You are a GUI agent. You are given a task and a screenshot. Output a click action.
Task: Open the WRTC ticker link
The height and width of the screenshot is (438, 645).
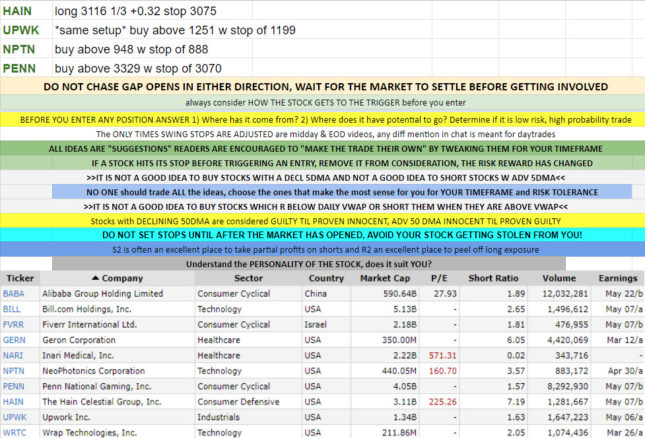coord(14,433)
